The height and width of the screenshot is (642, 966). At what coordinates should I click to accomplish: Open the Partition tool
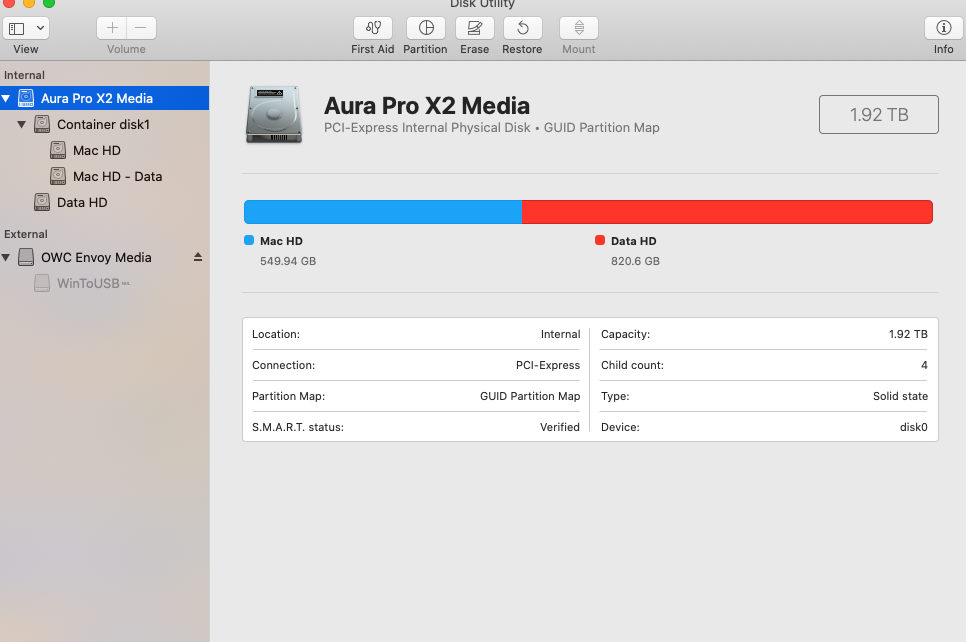[426, 28]
